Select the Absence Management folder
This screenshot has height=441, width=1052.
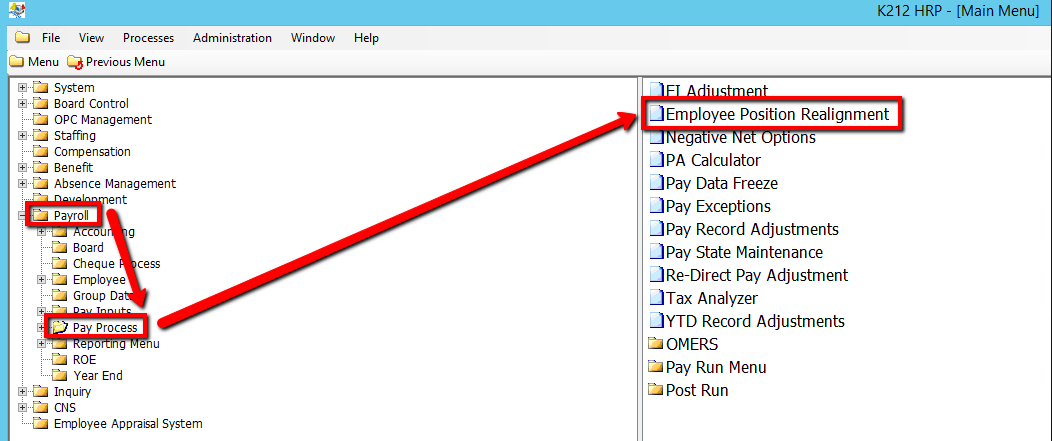tap(114, 184)
